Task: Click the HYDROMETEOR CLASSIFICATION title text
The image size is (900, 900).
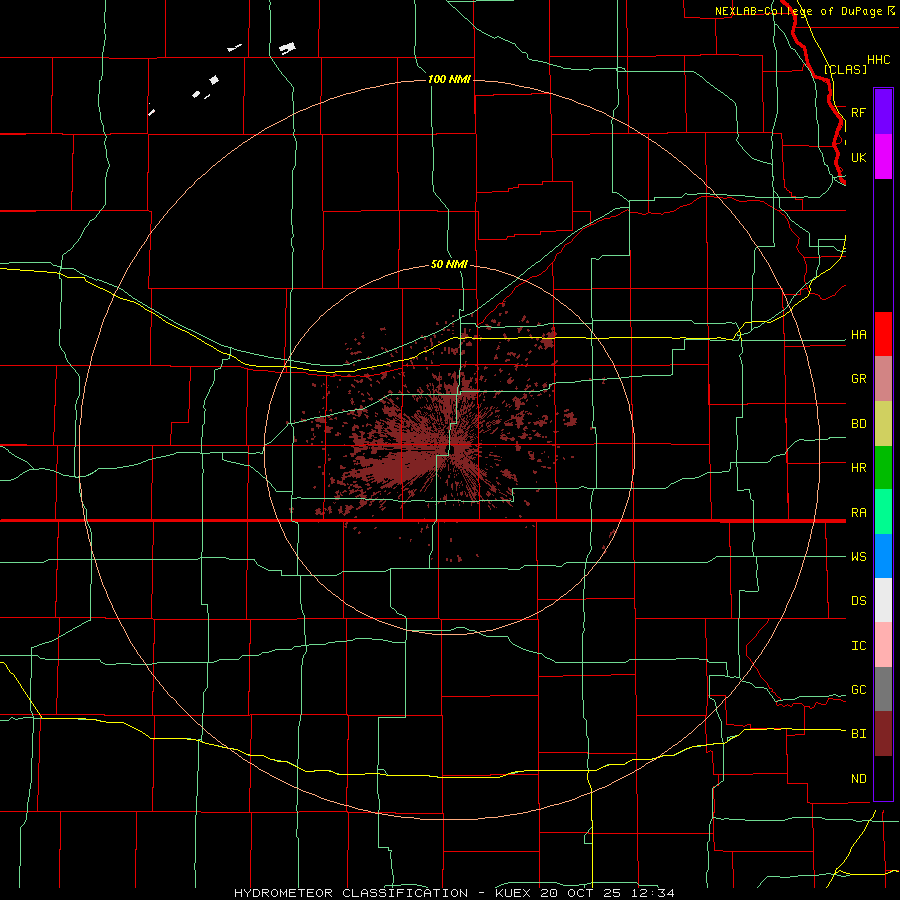Action: [x=351, y=893]
